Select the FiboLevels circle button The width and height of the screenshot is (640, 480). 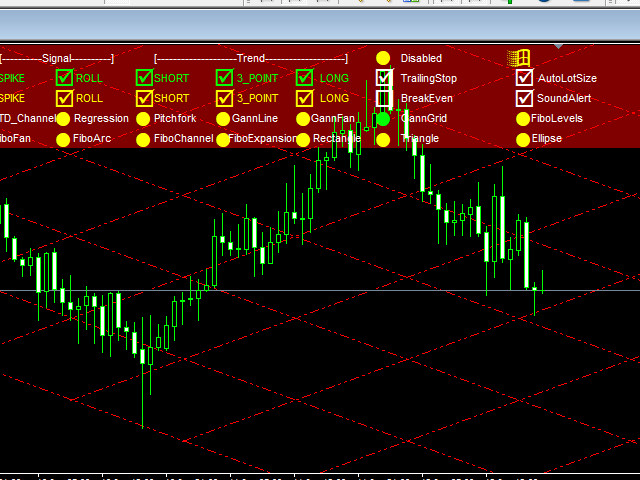[523, 119]
